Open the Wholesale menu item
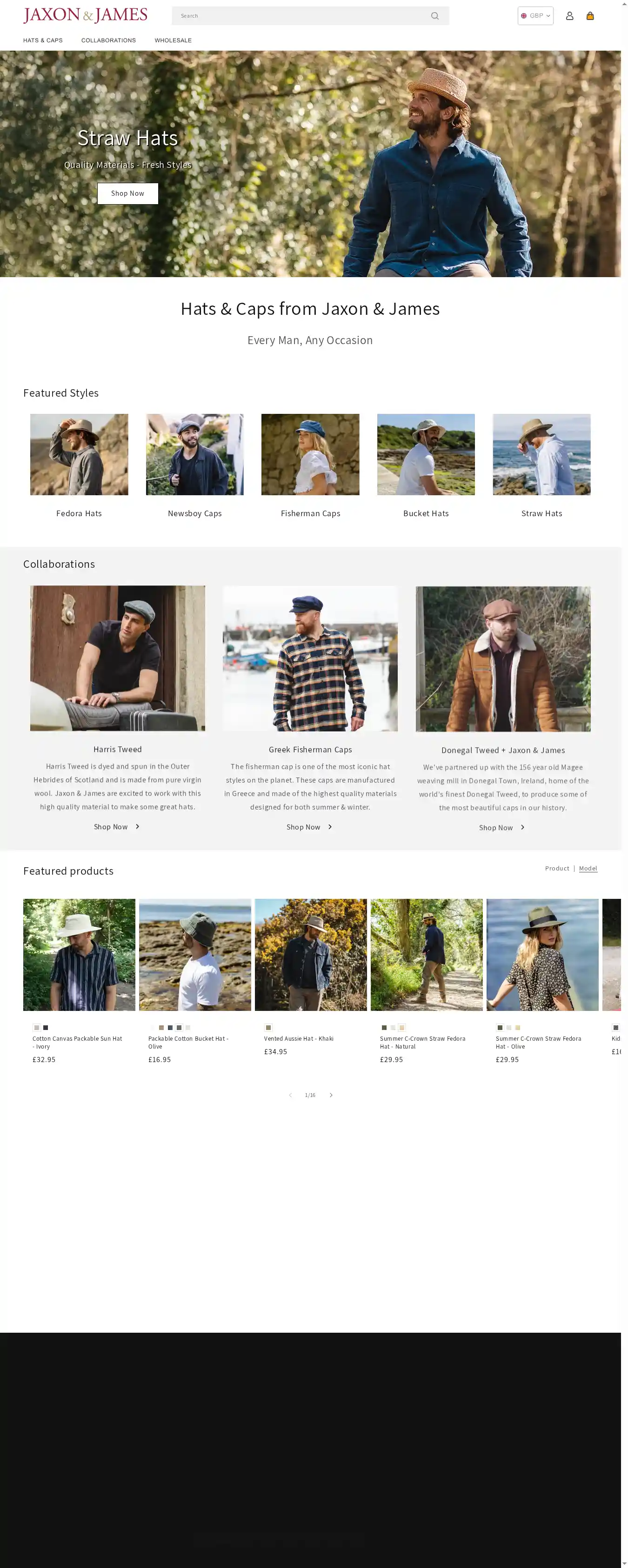Image resolution: width=628 pixels, height=1568 pixels. click(173, 40)
